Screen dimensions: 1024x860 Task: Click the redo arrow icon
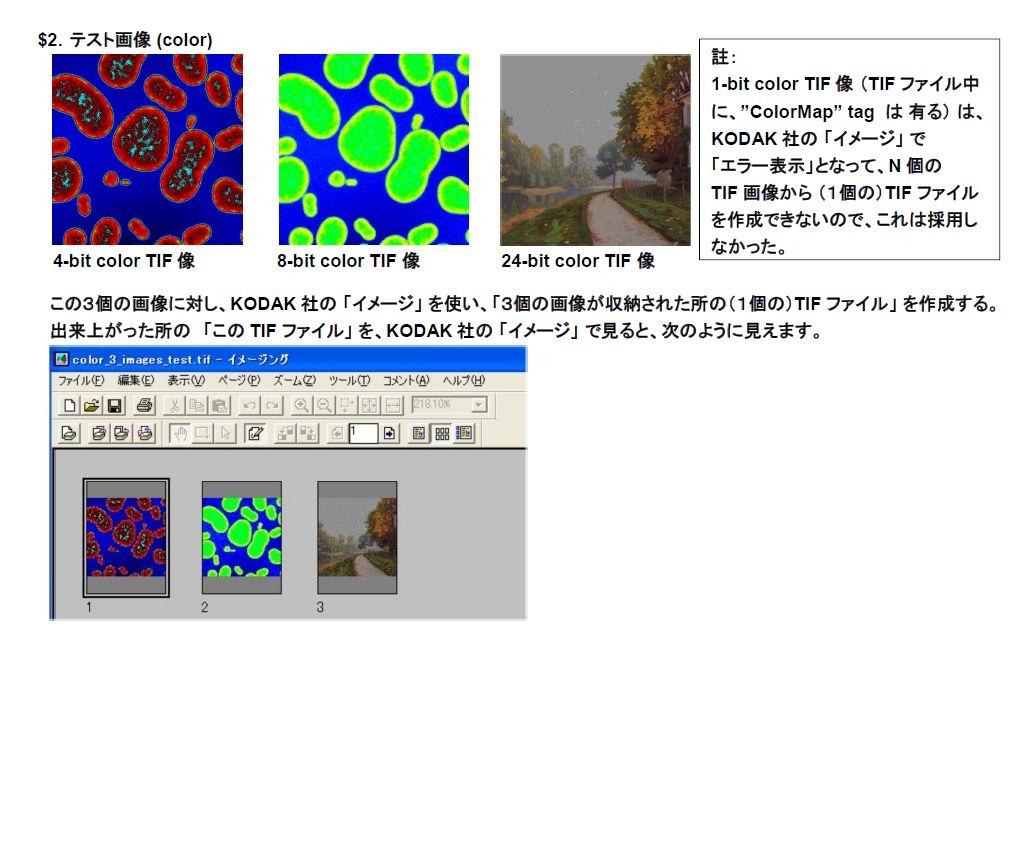point(272,406)
